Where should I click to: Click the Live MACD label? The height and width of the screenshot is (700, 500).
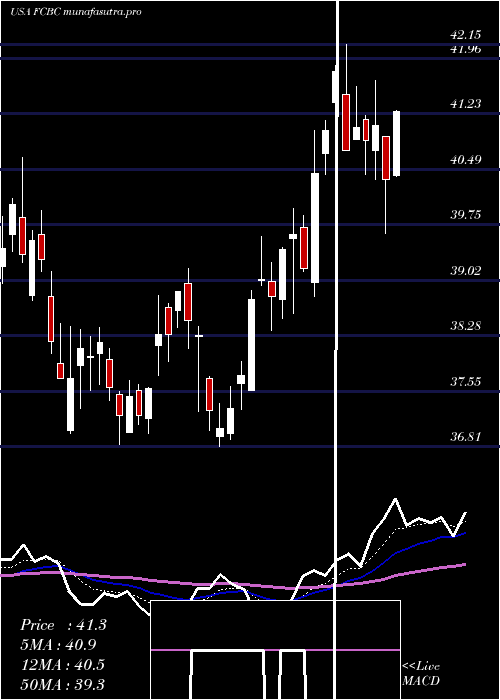[421, 673]
